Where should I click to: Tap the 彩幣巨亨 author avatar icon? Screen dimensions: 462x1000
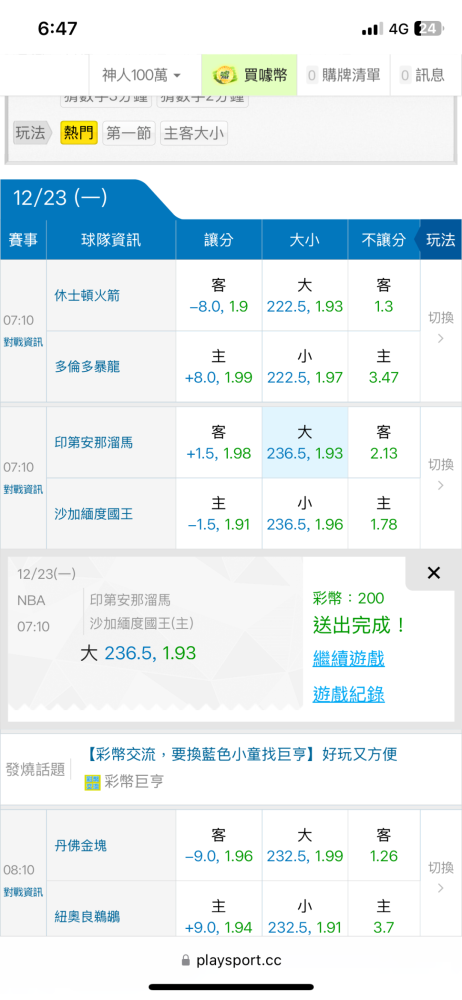pos(93,783)
